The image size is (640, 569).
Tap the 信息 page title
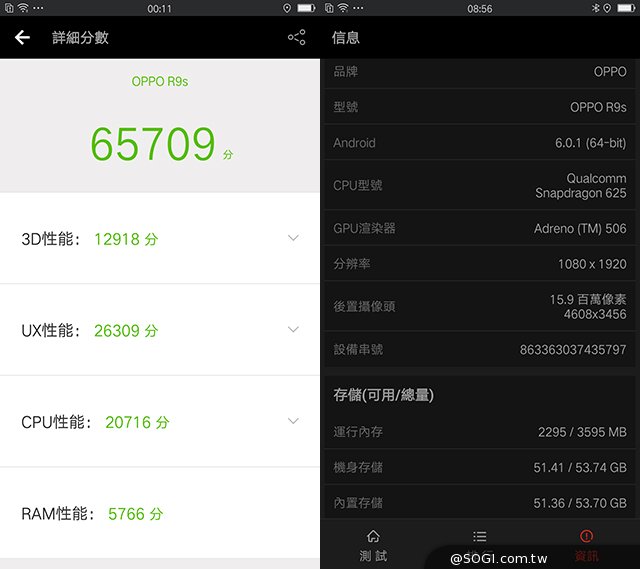[346, 38]
